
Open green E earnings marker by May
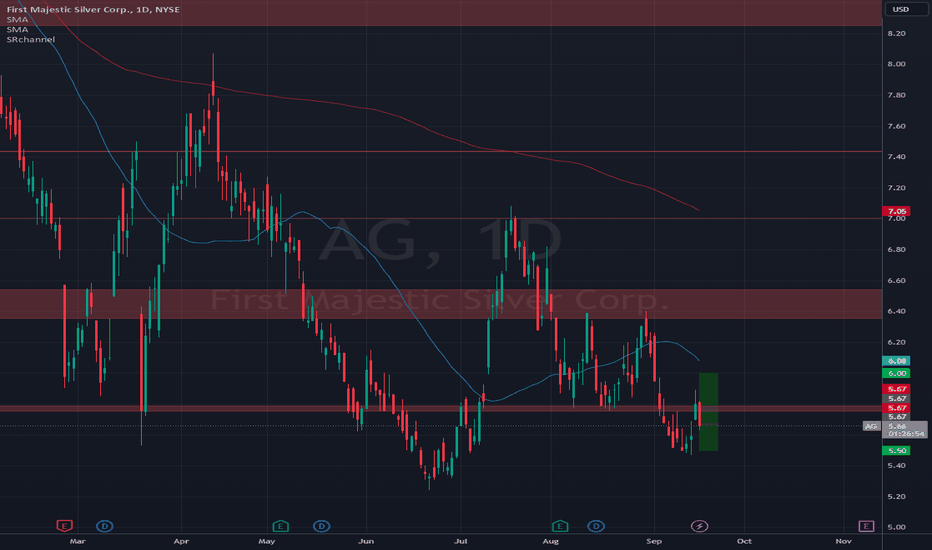point(281,526)
